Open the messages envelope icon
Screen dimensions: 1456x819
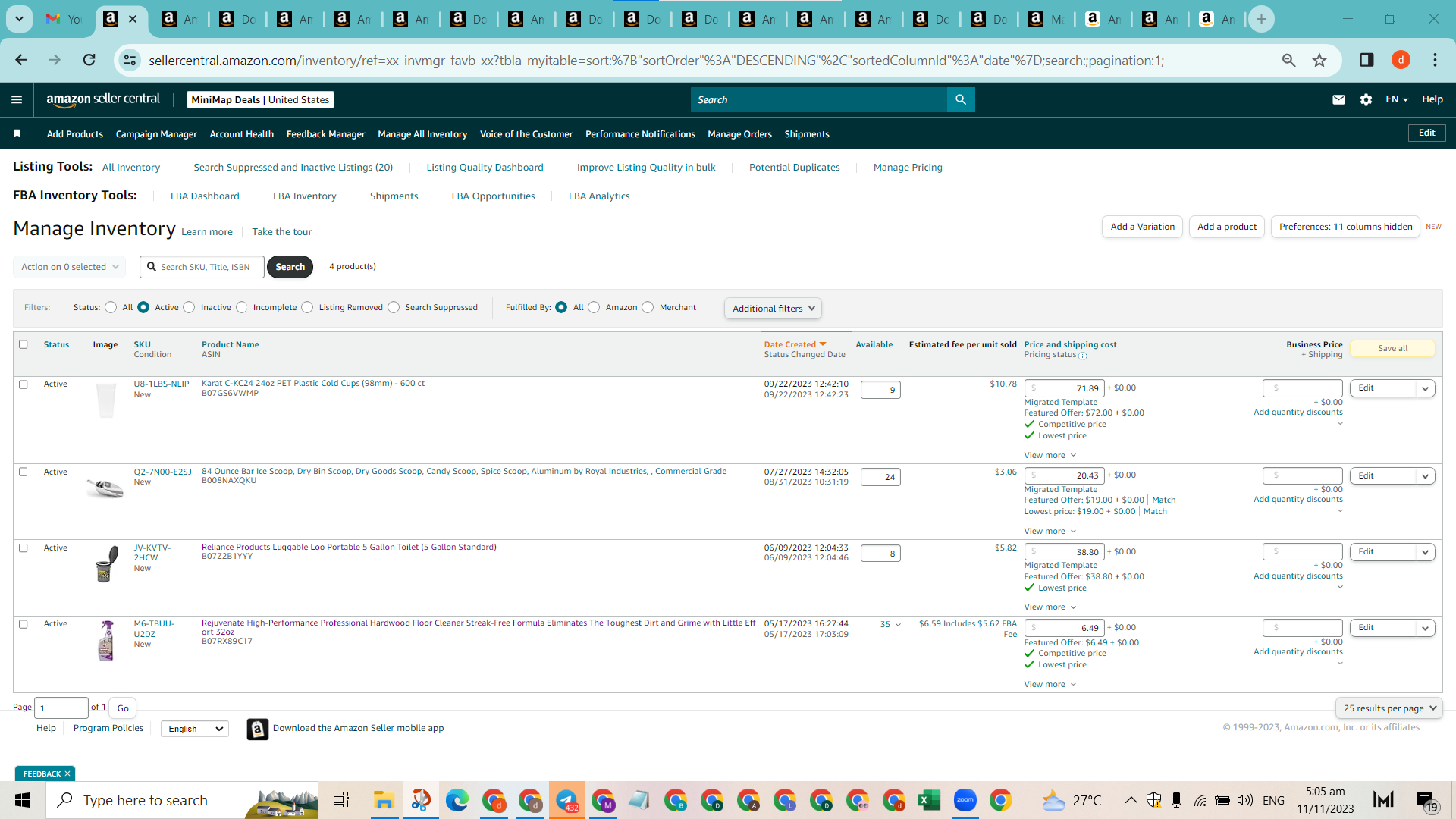coord(1338,99)
